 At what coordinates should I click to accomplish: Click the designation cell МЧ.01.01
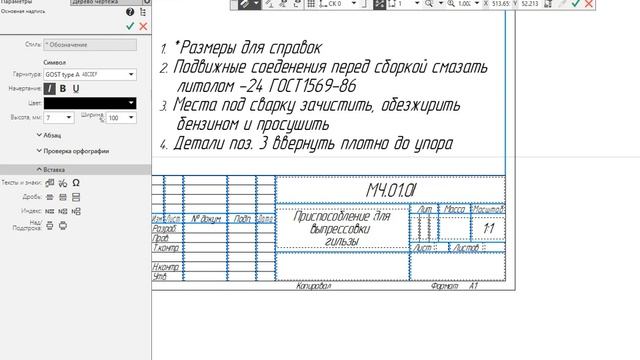click(x=391, y=190)
